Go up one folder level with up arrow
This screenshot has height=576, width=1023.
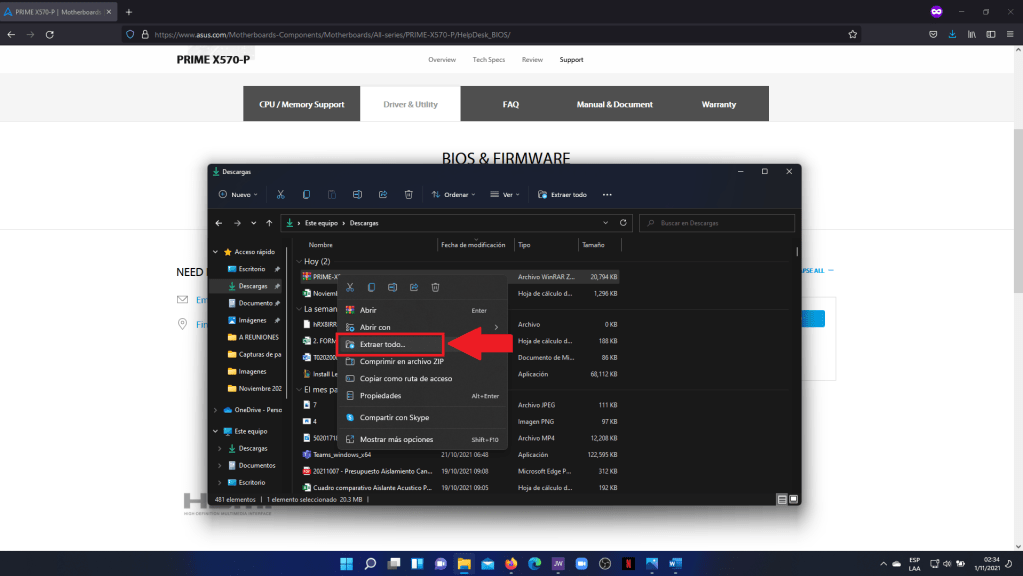(269, 223)
